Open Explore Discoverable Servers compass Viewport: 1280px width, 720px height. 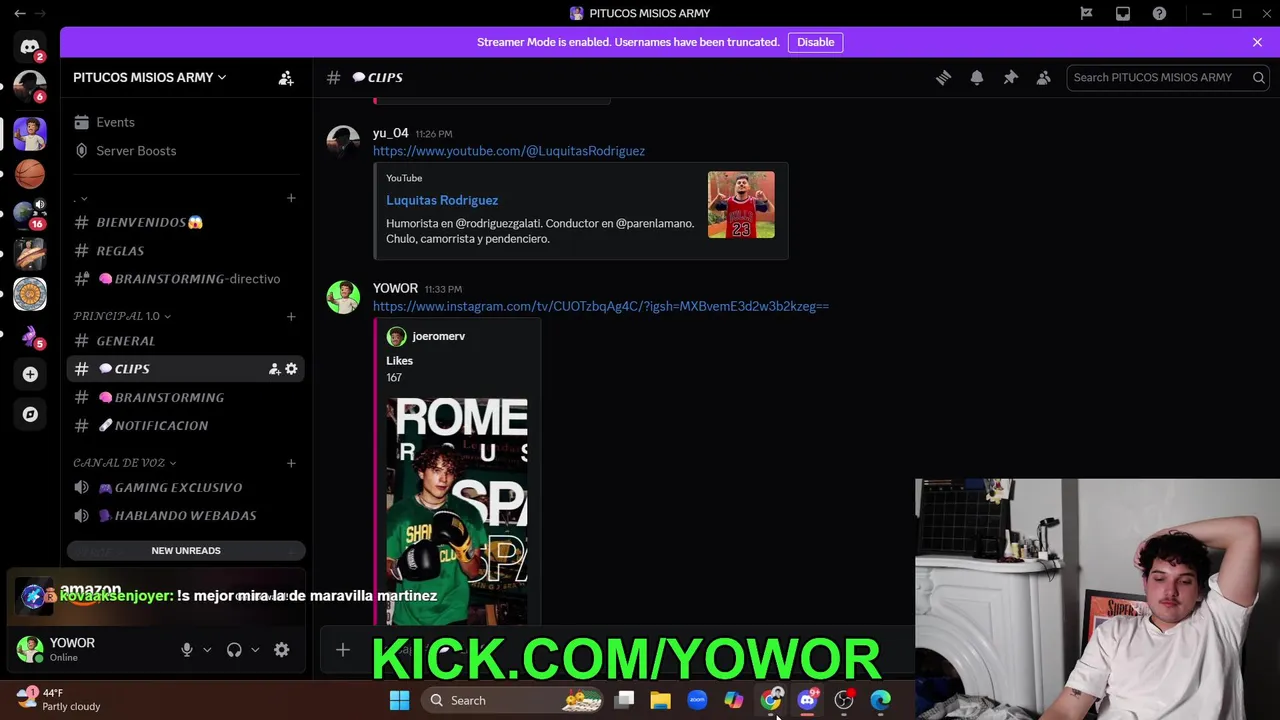tap(30, 414)
